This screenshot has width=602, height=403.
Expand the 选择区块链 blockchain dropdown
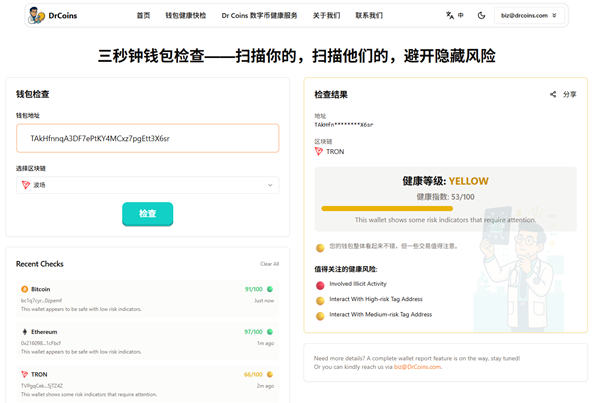pos(147,185)
